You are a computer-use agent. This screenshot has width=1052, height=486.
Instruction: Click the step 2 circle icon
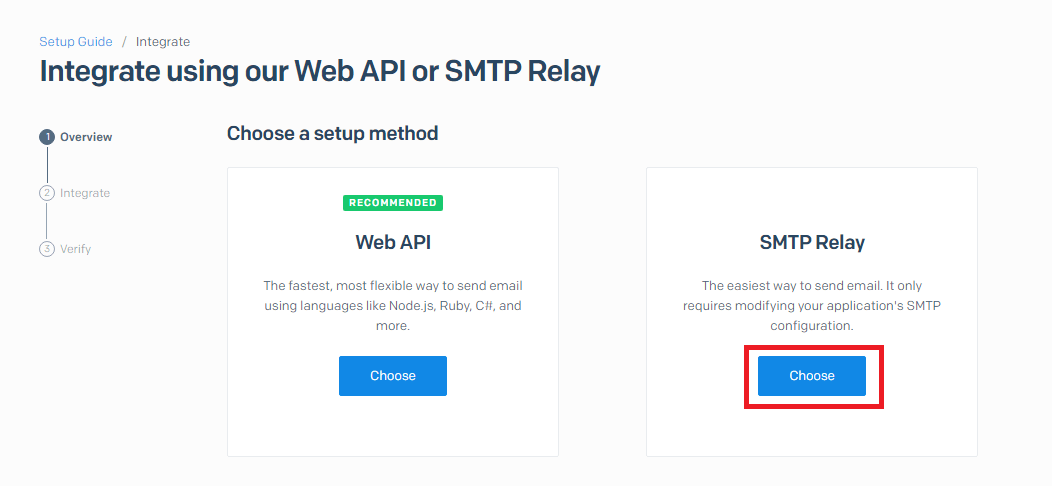pyautogui.click(x=46, y=193)
